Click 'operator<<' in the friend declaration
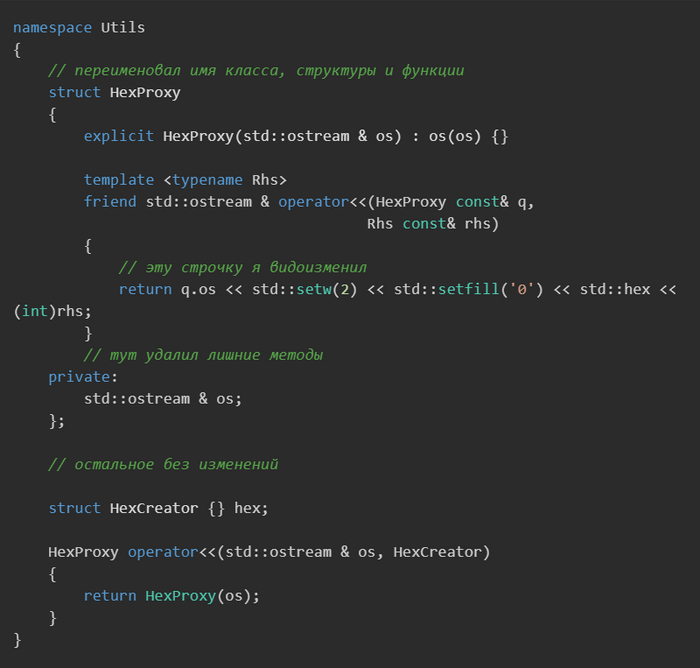The image size is (700, 668). click(x=322, y=202)
